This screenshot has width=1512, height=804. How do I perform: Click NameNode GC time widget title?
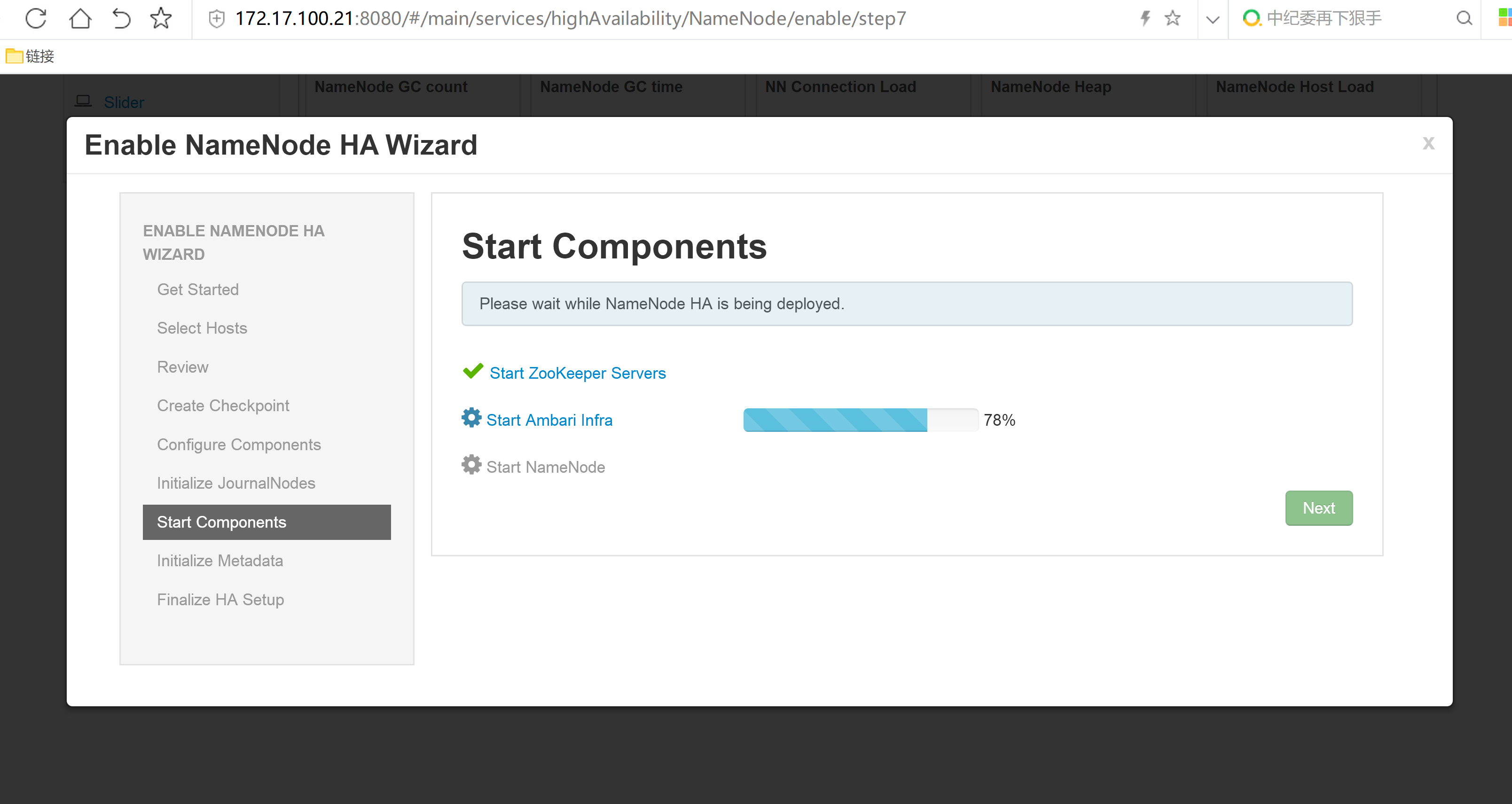click(x=611, y=87)
